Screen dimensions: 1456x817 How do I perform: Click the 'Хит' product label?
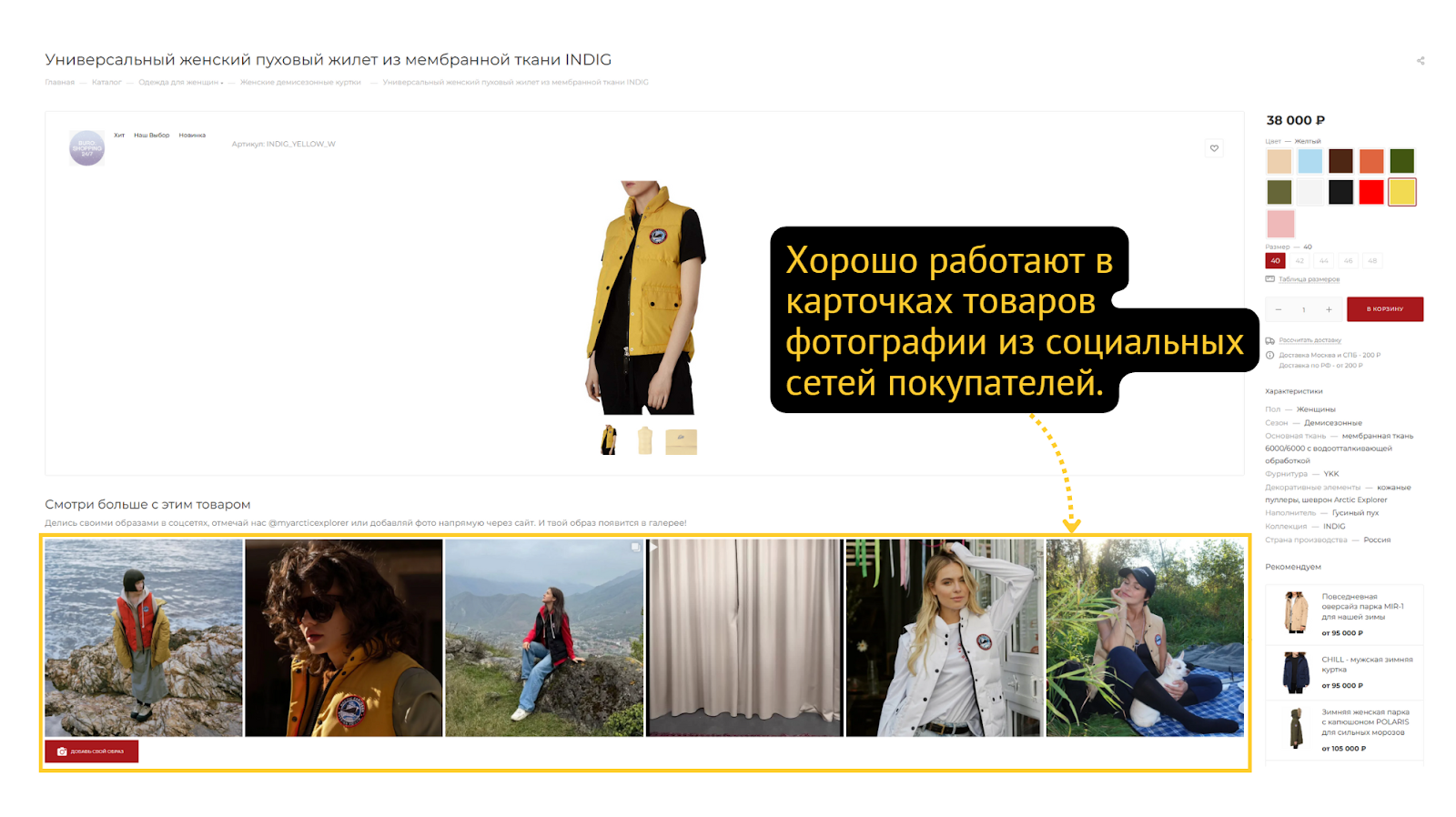(x=119, y=136)
